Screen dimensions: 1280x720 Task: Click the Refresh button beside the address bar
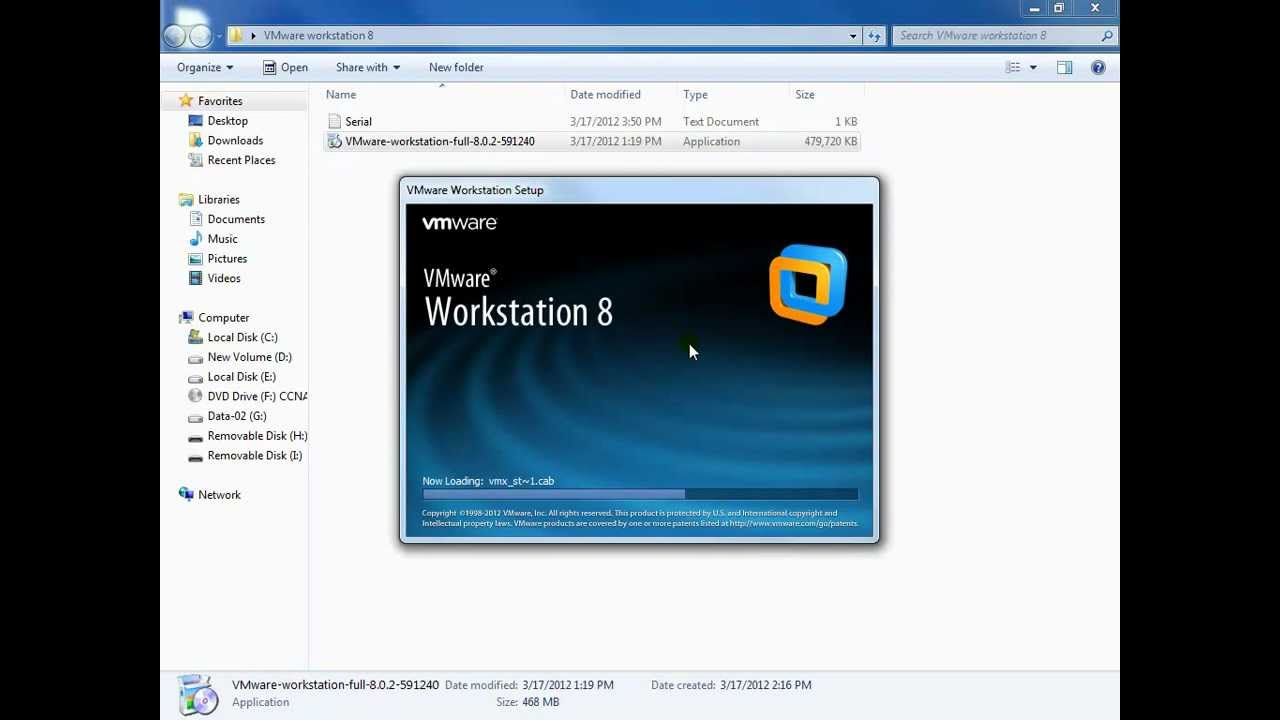click(875, 35)
